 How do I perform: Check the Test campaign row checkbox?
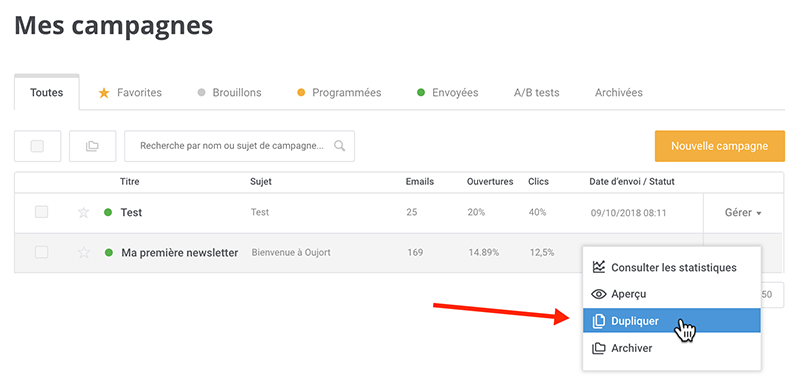pyautogui.click(x=41, y=212)
